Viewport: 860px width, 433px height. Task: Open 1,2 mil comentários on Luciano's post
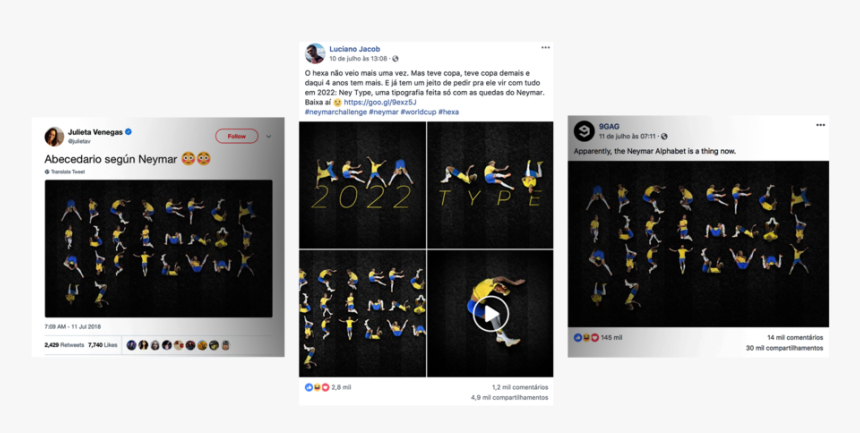[x=520, y=387]
